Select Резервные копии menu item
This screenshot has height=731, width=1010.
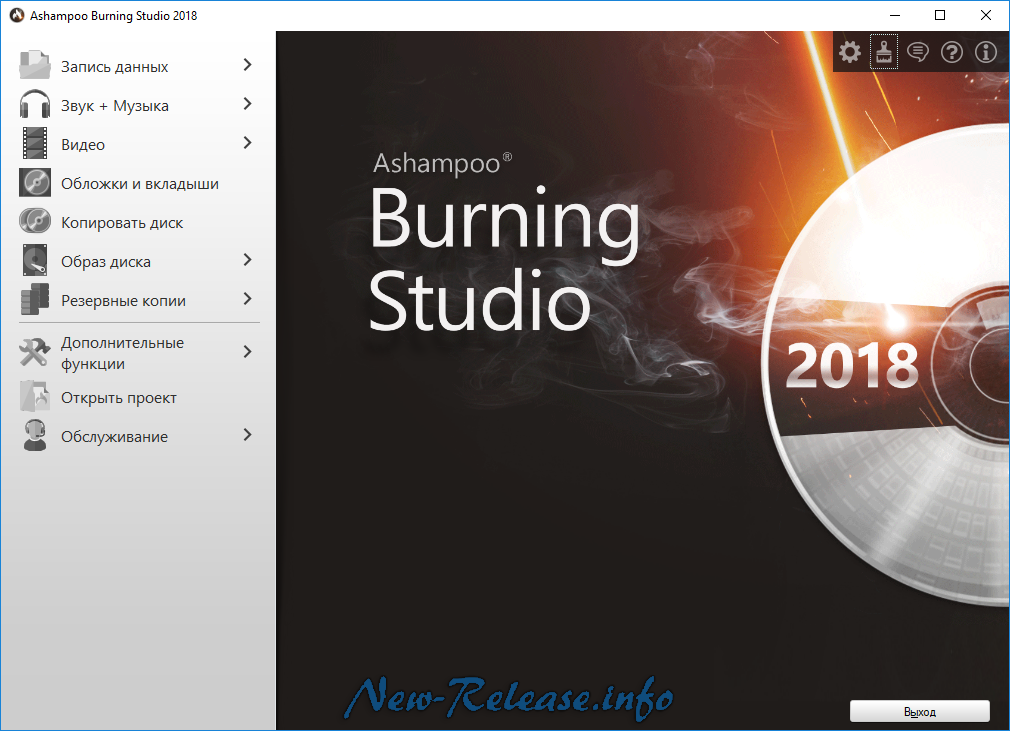(x=138, y=300)
